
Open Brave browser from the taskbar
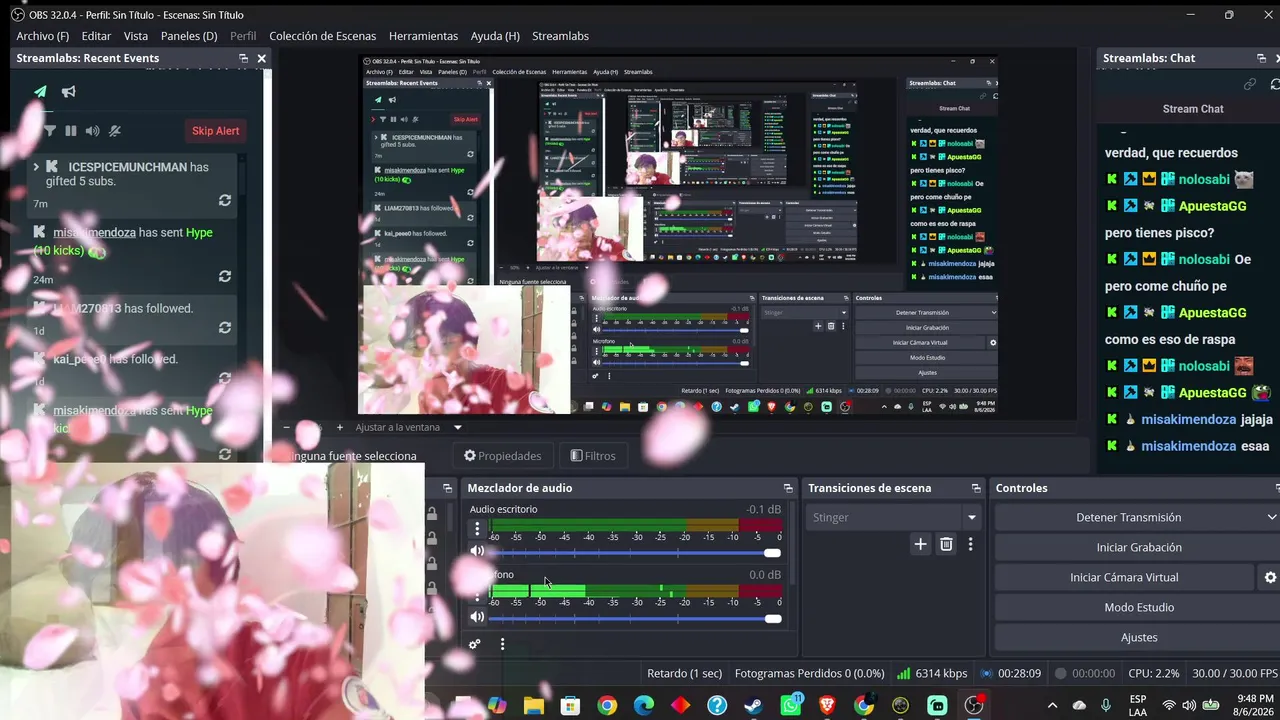pyautogui.click(x=827, y=706)
